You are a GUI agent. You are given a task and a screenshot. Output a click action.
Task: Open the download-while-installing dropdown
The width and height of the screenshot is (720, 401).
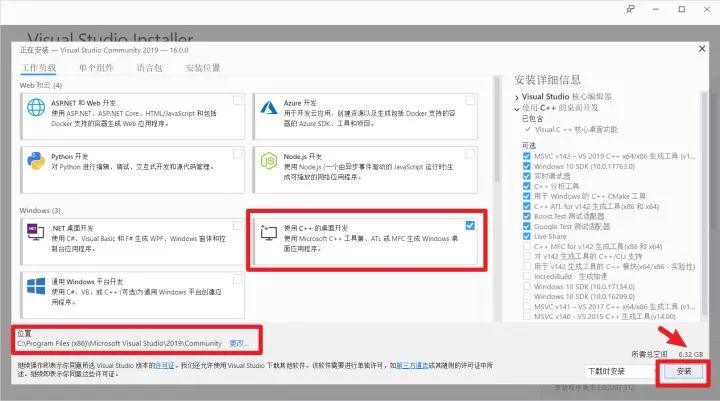point(620,371)
